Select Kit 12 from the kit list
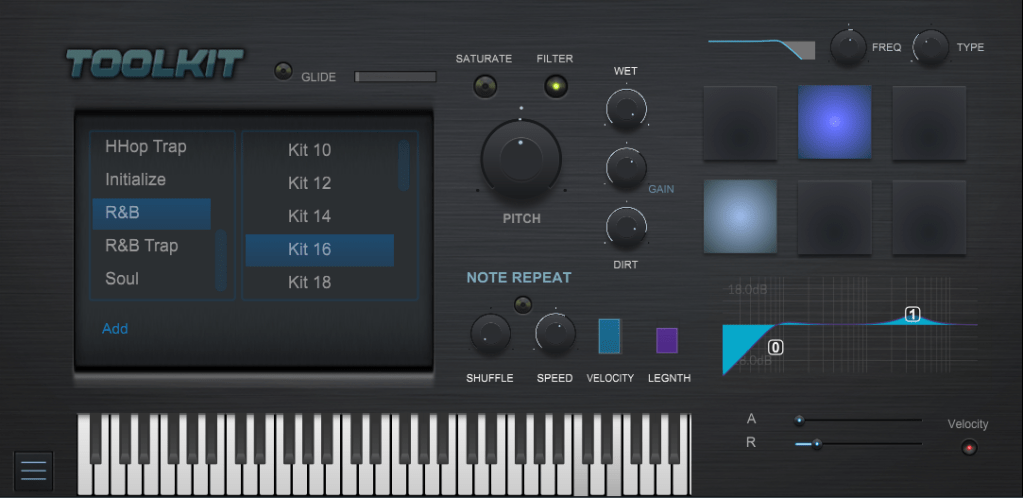1023x498 pixels. [309, 183]
